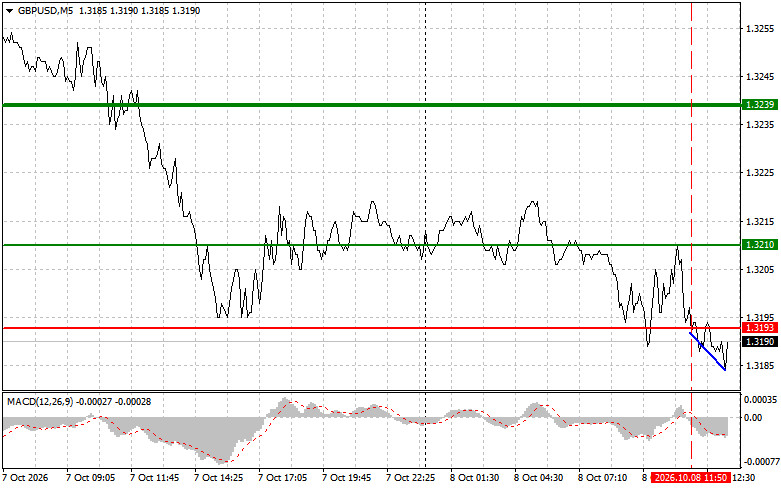Click the 1.3245 price scale value
Screen dimensions: 781x489
[760, 77]
